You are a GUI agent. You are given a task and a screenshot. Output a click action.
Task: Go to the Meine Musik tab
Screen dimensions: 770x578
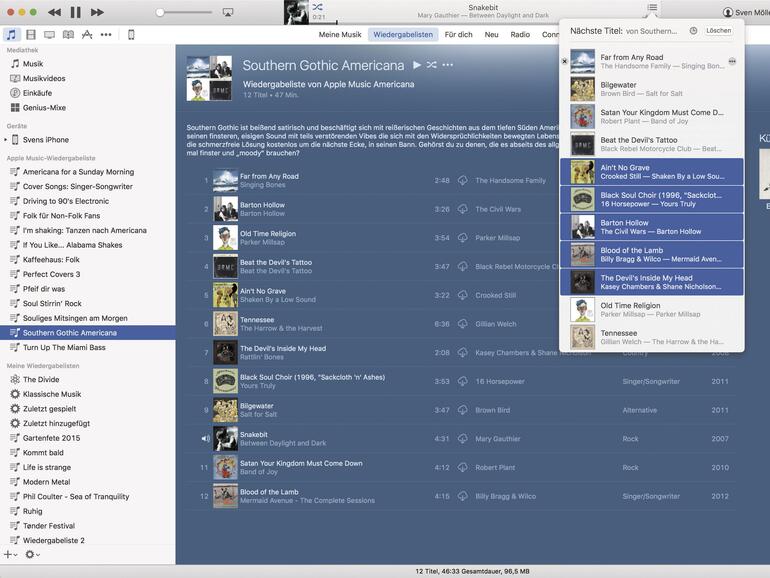[340, 34]
